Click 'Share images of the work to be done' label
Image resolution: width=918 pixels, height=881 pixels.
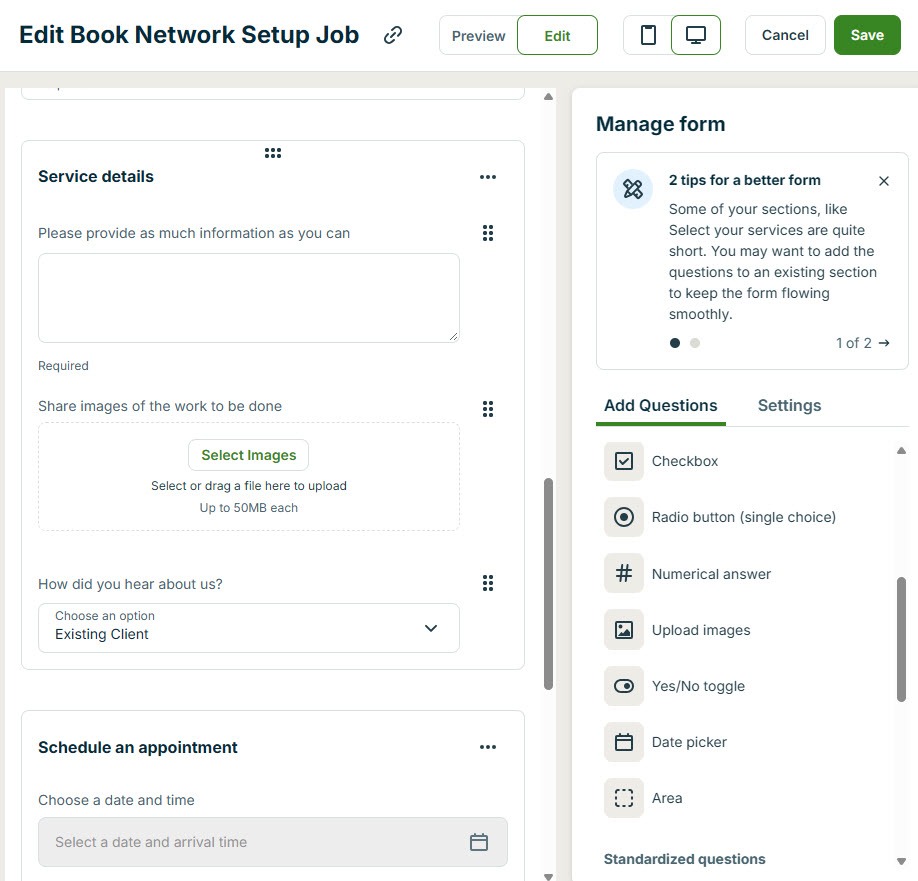[160, 406]
